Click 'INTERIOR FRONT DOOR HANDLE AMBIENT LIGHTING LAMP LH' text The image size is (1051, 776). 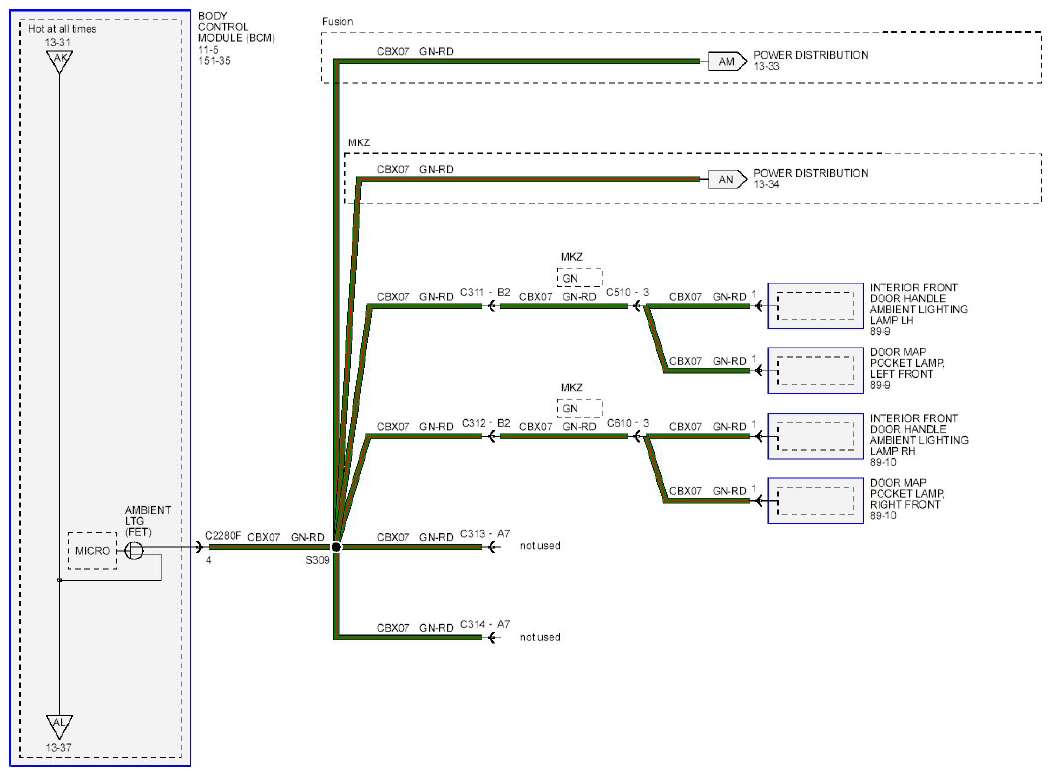pyautogui.click(x=919, y=304)
